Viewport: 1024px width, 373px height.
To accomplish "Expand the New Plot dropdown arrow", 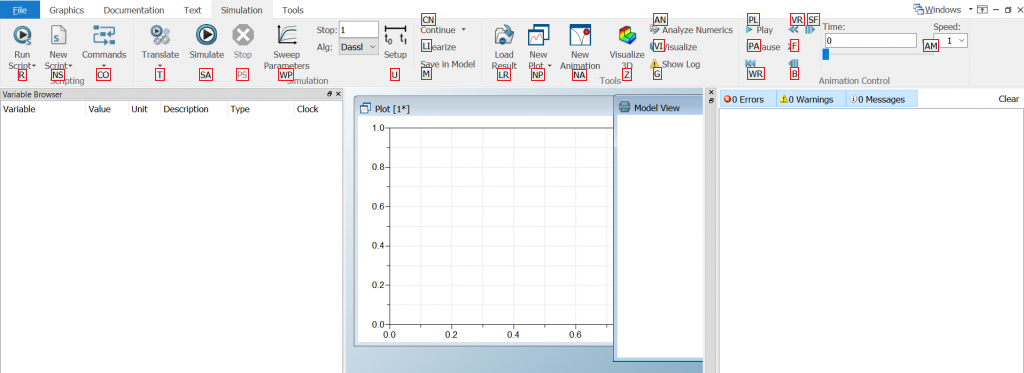I will point(550,66).
